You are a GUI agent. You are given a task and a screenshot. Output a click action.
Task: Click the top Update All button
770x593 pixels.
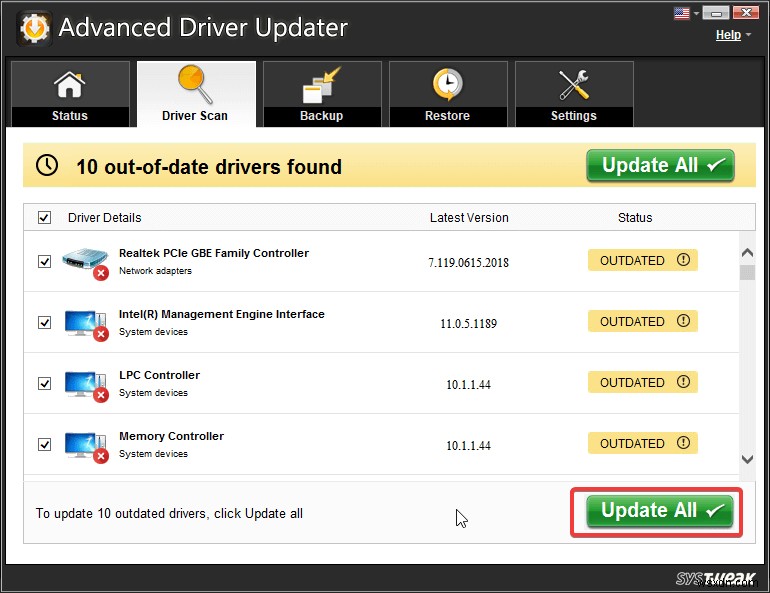(660, 165)
